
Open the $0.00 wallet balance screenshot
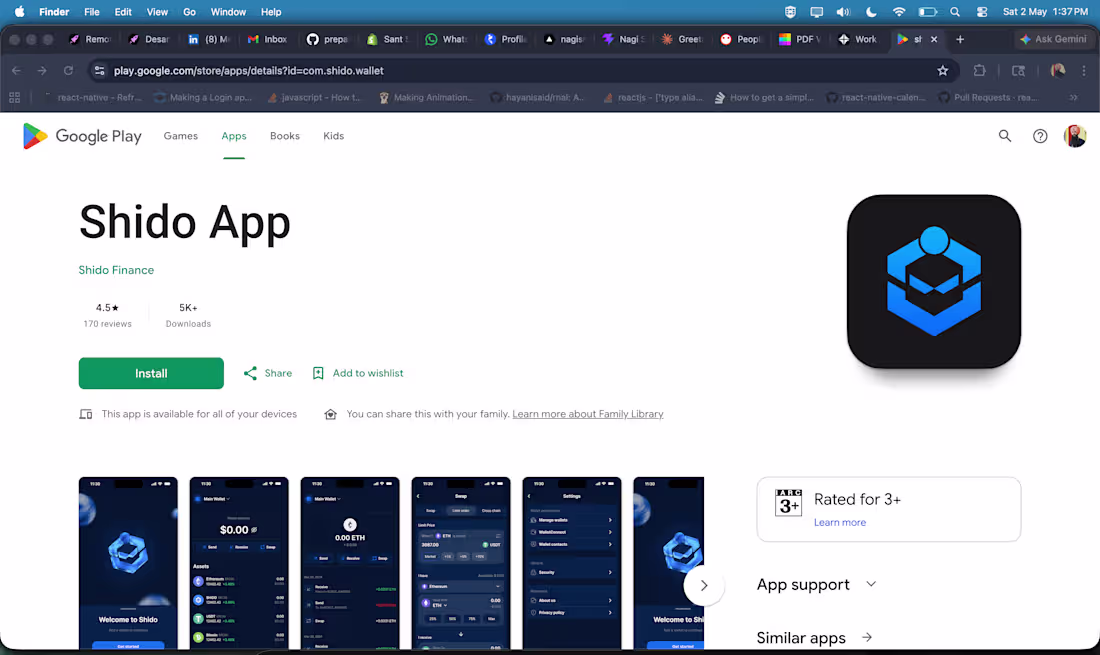pyautogui.click(x=239, y=563)
